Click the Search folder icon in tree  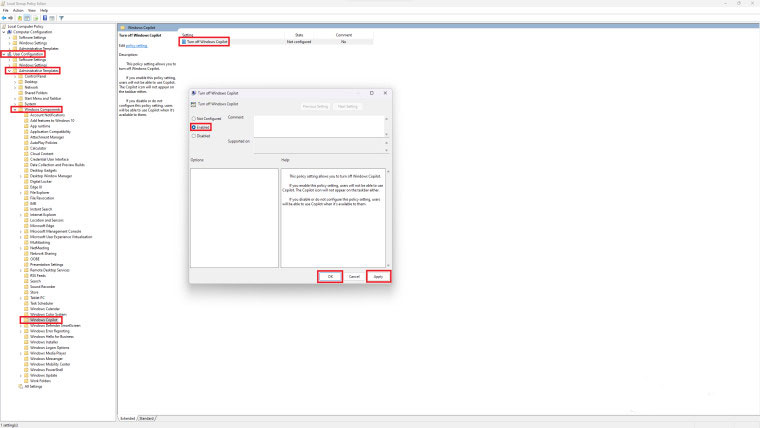pyautogui.click(x=26, y=281)
